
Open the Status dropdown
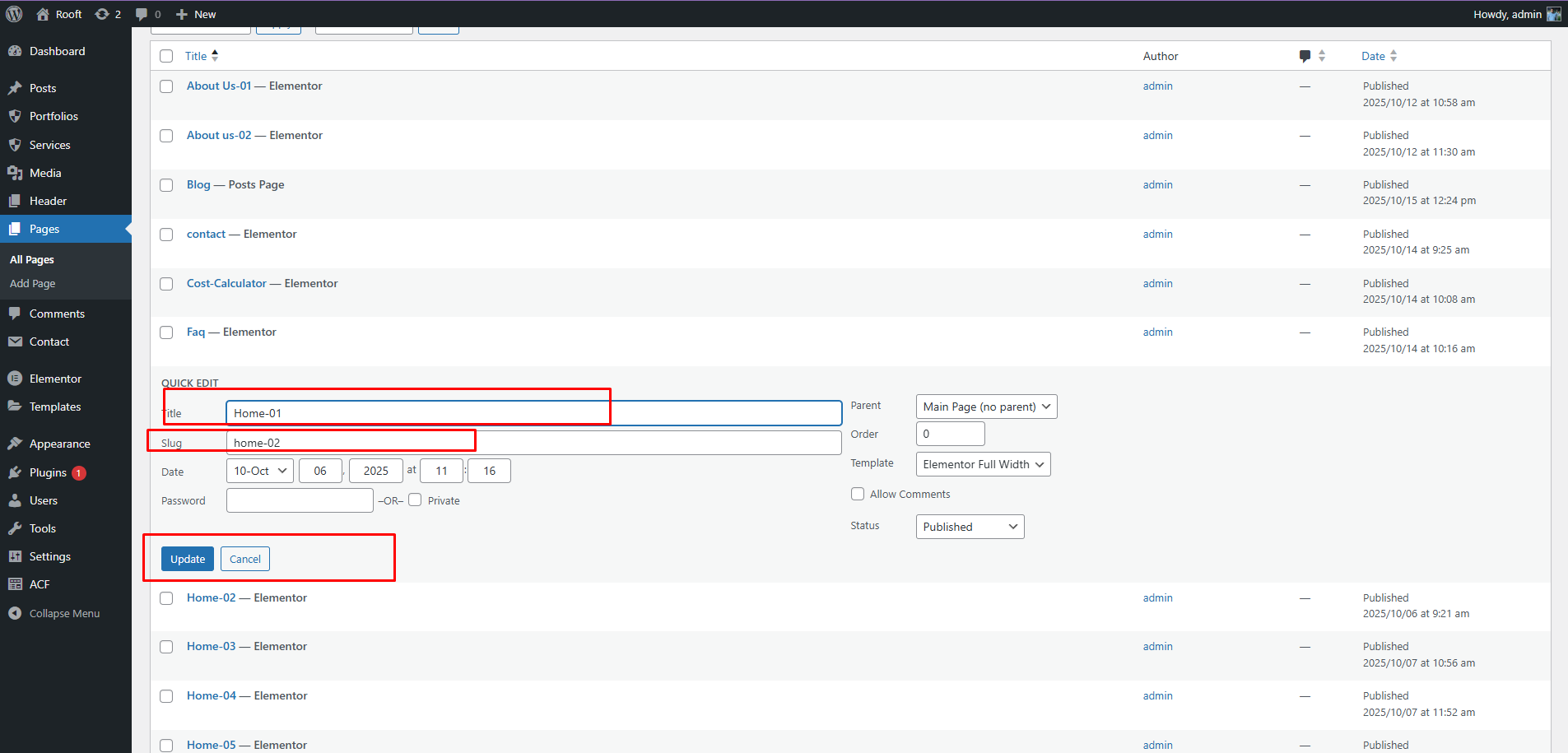[970, 527]
